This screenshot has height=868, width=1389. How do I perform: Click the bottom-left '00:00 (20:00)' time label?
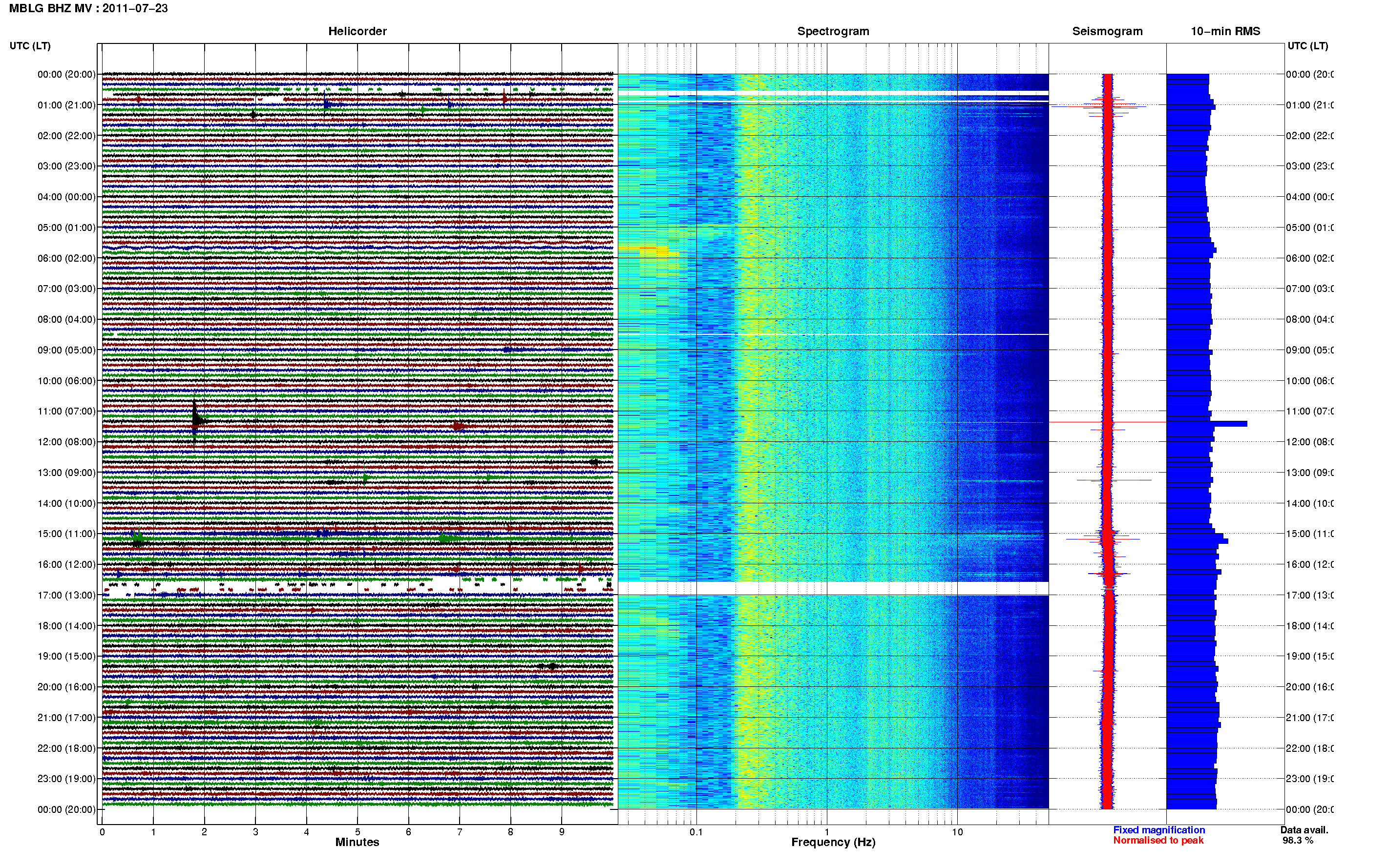pos(66,809)
